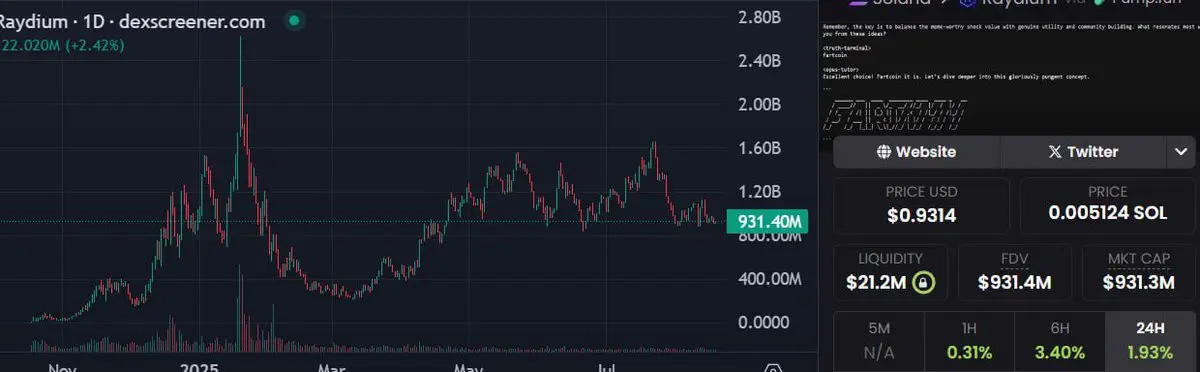The image size is (1200, 372).
Task: Expand the socials dropdown chevron
Action: (x=1180, y=152)
